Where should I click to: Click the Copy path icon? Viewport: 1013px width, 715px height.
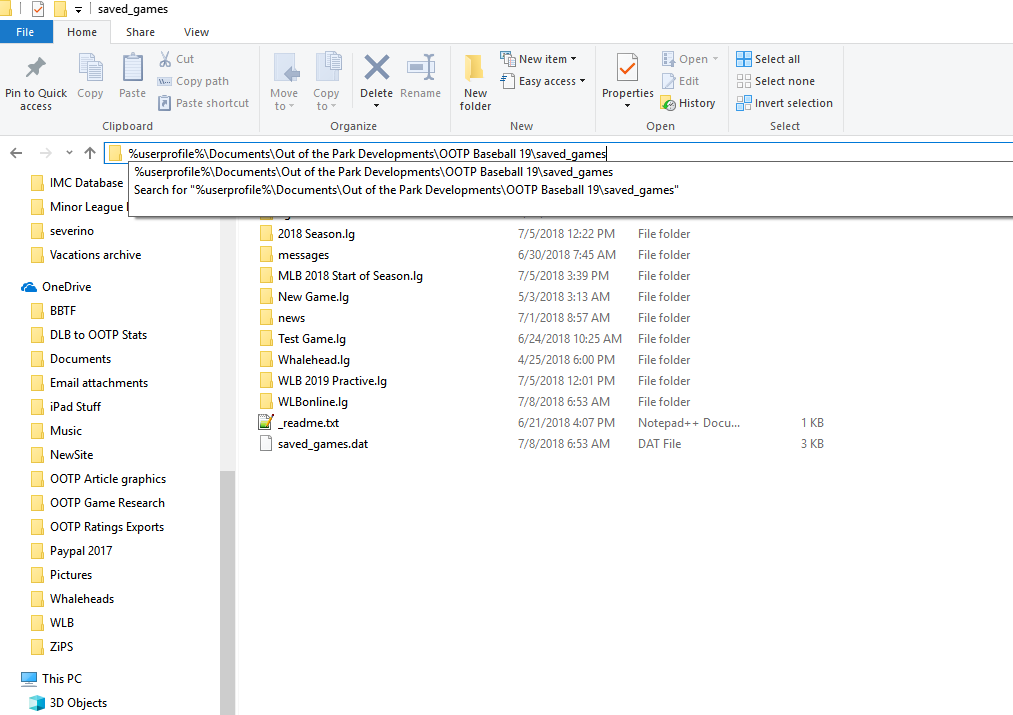tap(165, 81)
